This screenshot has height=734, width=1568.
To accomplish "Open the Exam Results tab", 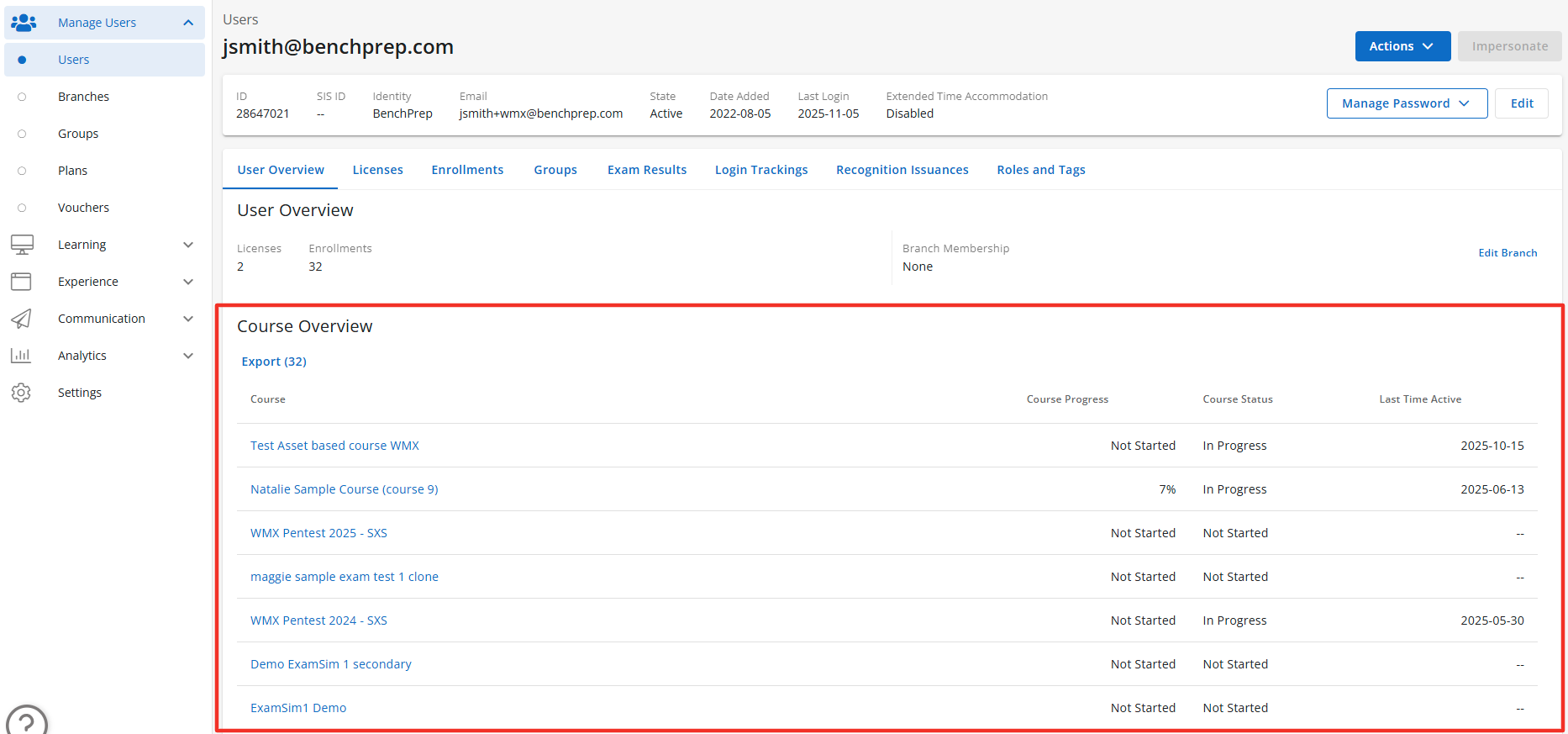I will (646, 170).
